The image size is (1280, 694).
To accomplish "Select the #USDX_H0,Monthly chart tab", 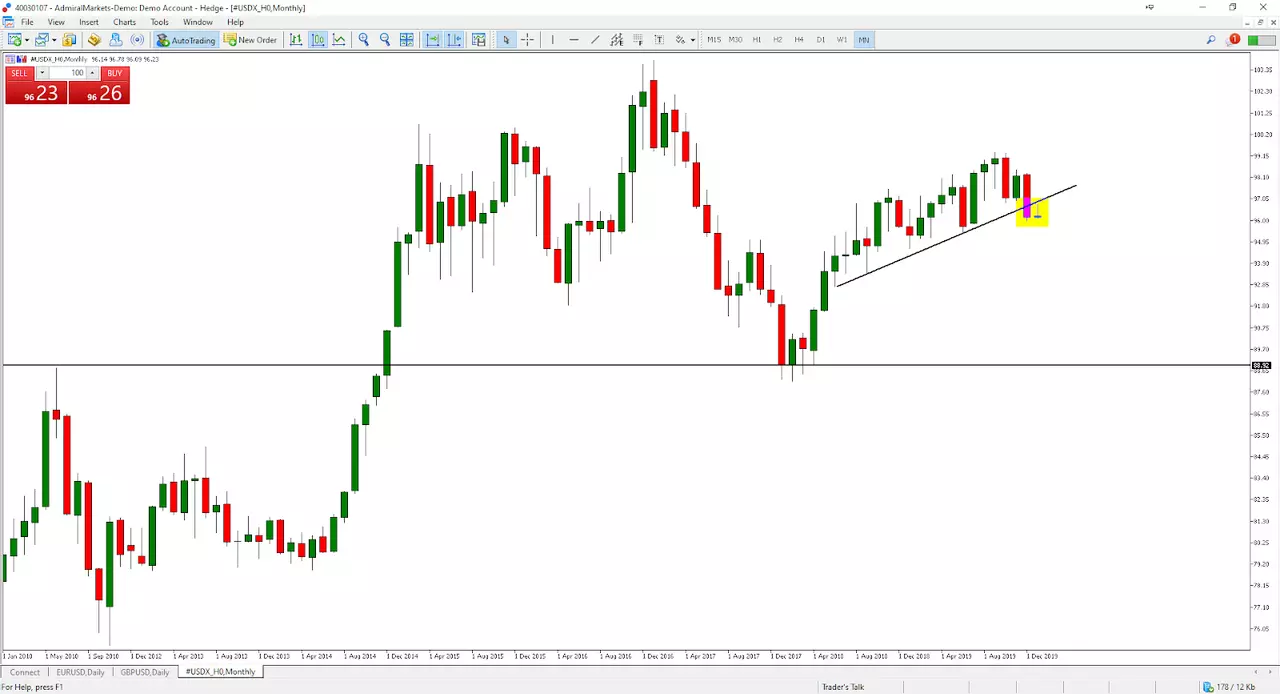I will [x=220, y=672].
